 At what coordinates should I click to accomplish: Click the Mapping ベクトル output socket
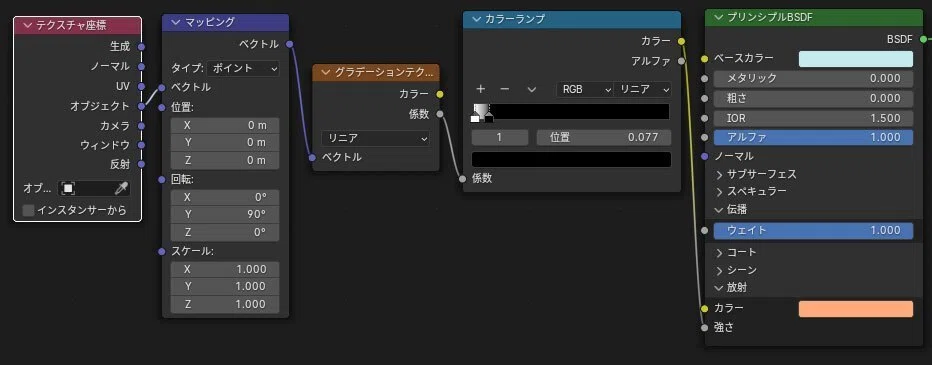tap(289, 44)
